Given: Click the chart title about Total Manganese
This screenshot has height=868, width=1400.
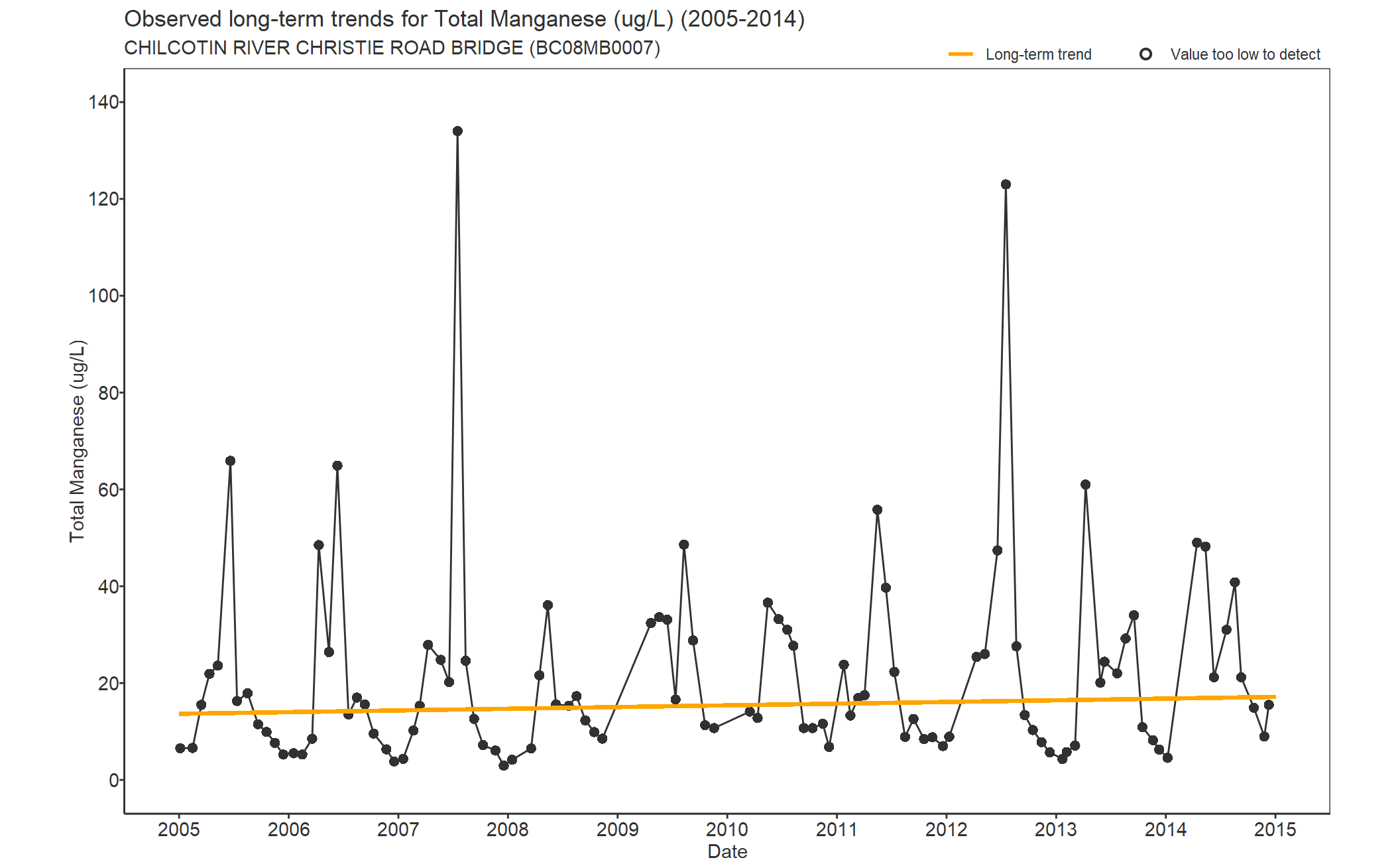Looking at the screenshot, I should click(464, 19).
